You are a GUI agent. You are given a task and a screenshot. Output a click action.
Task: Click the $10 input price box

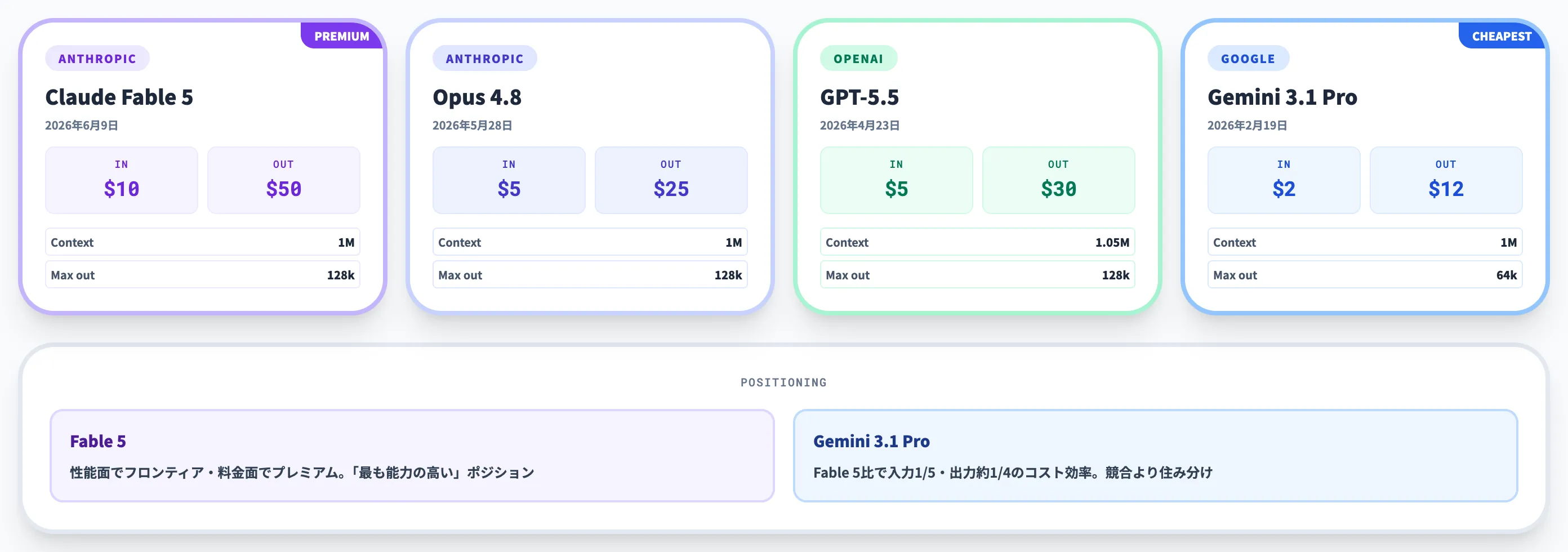pyautogui.click(x=122, y=180)
